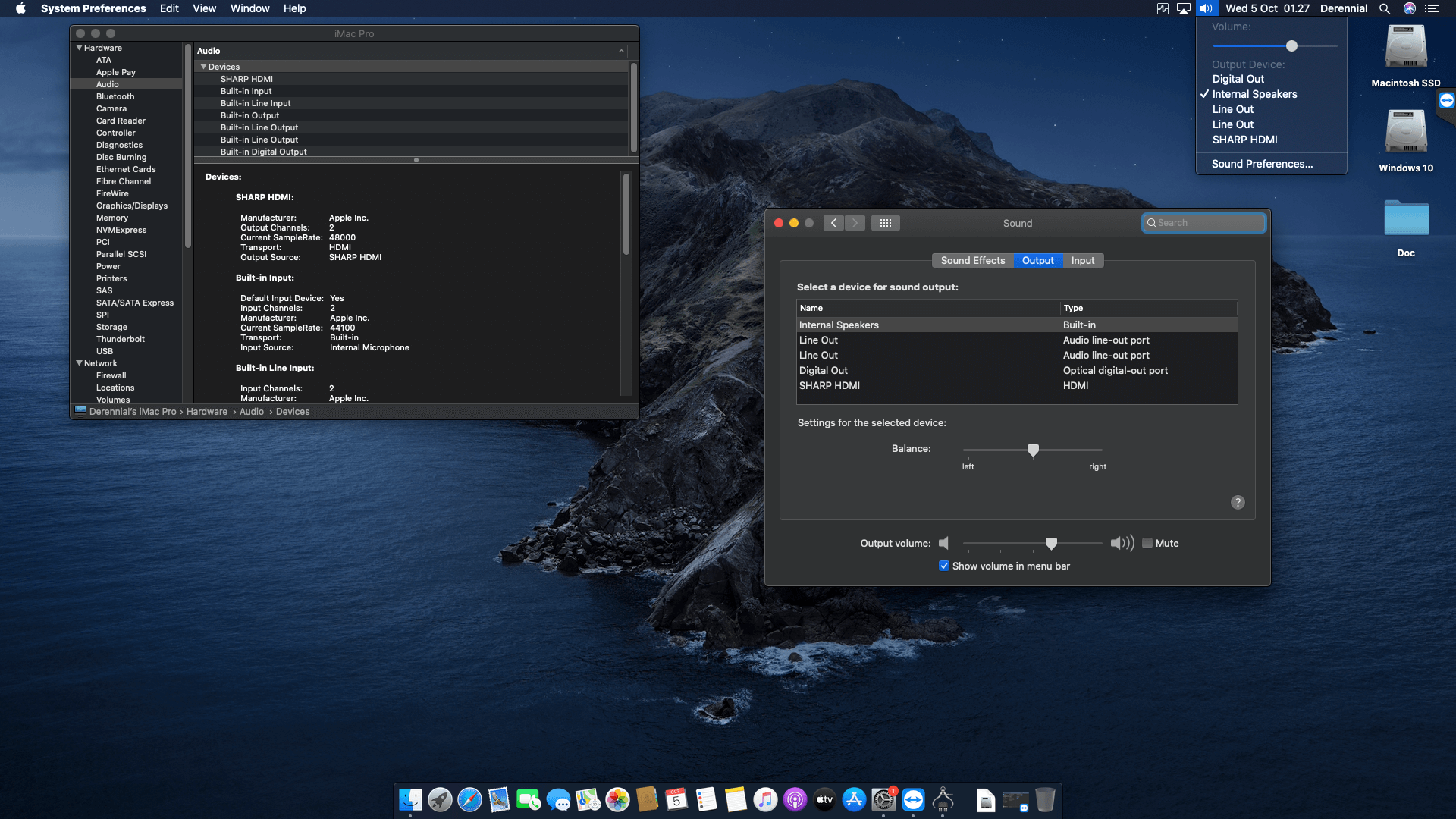1456x819 pixels.
Task: Open the Calendar app in the Dock
Action: coord(676,800)
